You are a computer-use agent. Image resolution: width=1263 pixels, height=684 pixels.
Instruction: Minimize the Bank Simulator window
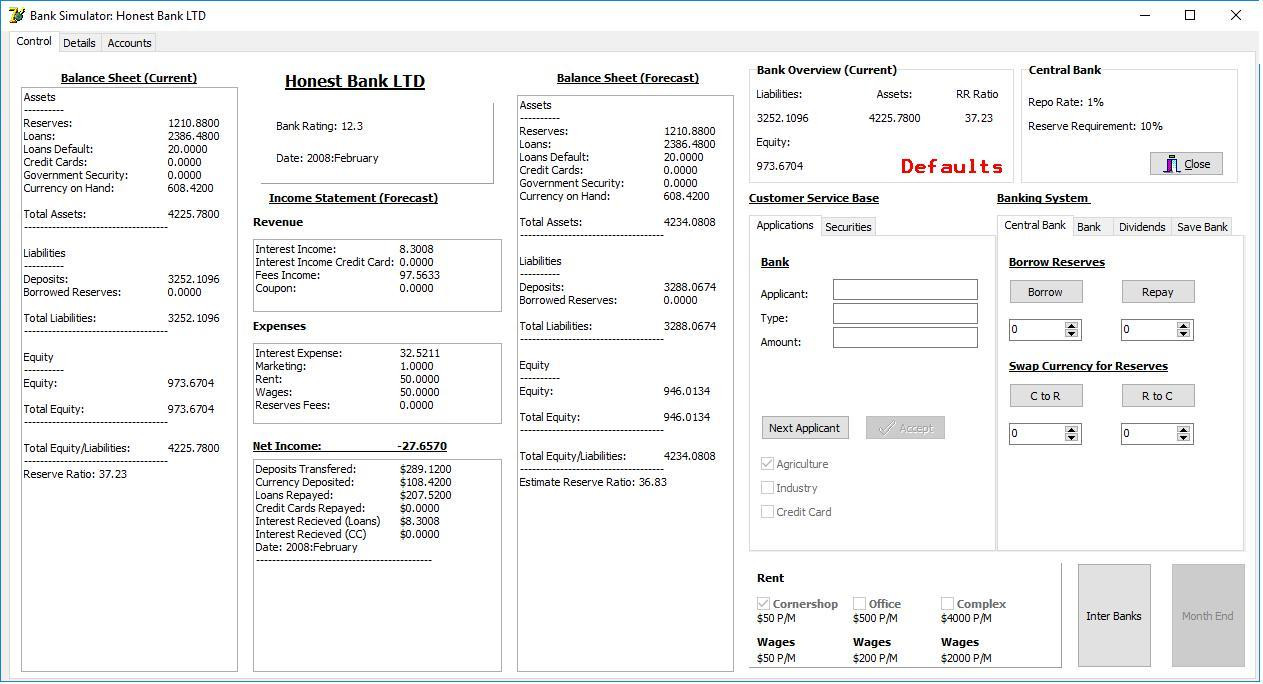(x=1145, y=16)
